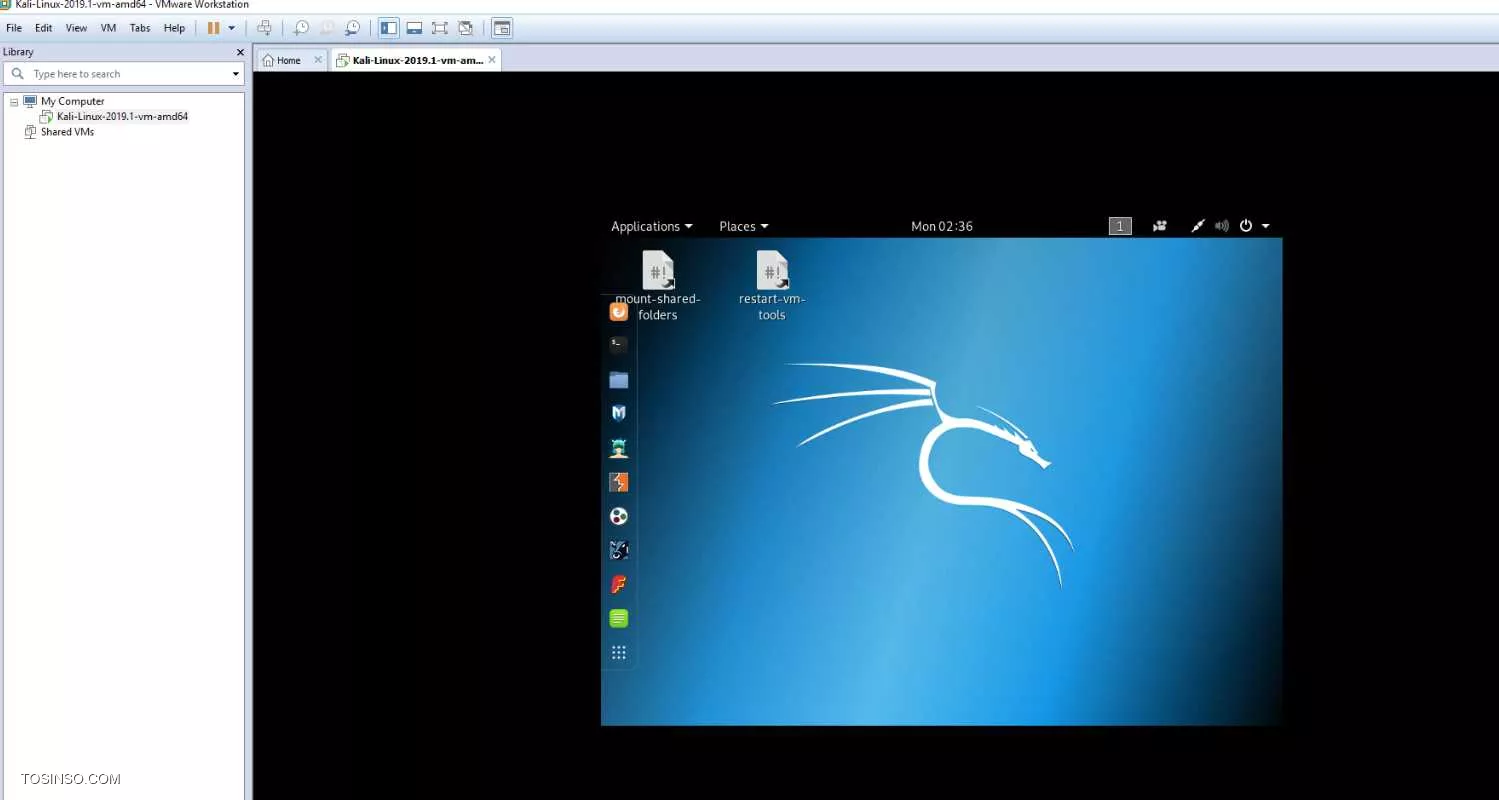Click the Mon 02:36 clock in Kali
1499x800 pixels.
(x=941, y=226)
